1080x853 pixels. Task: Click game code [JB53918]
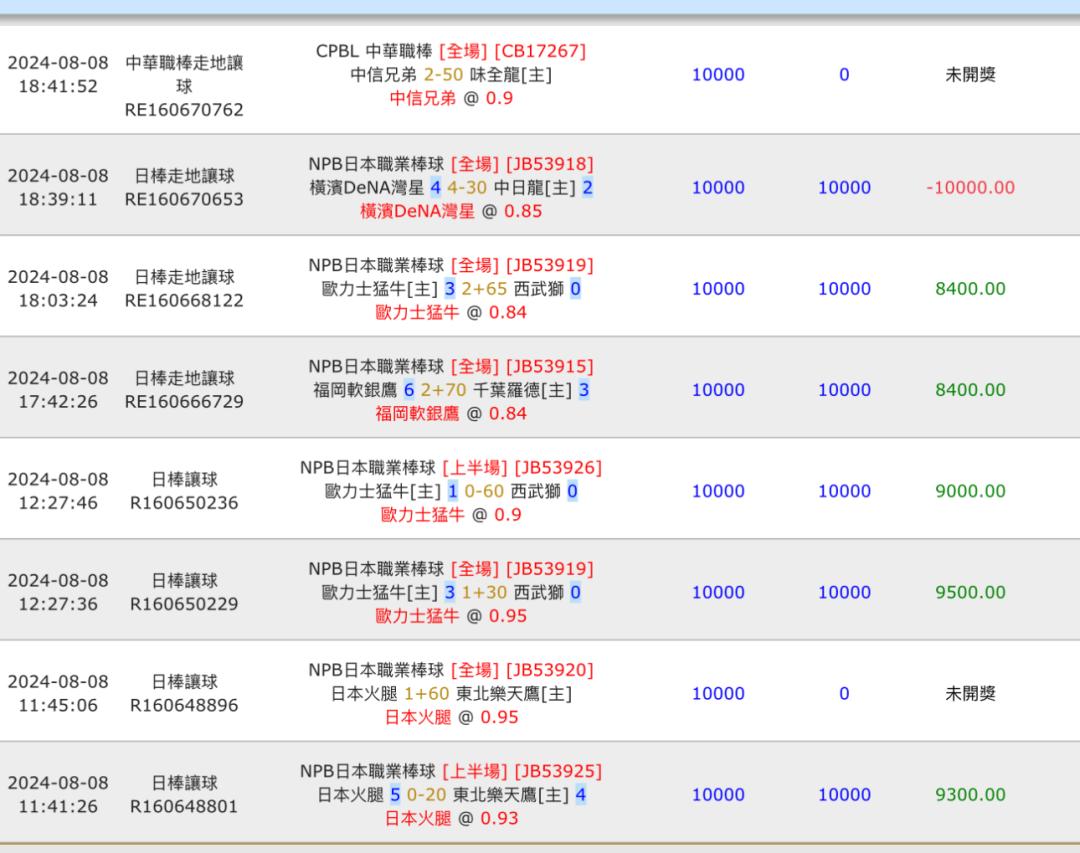(x=550, y=164)
